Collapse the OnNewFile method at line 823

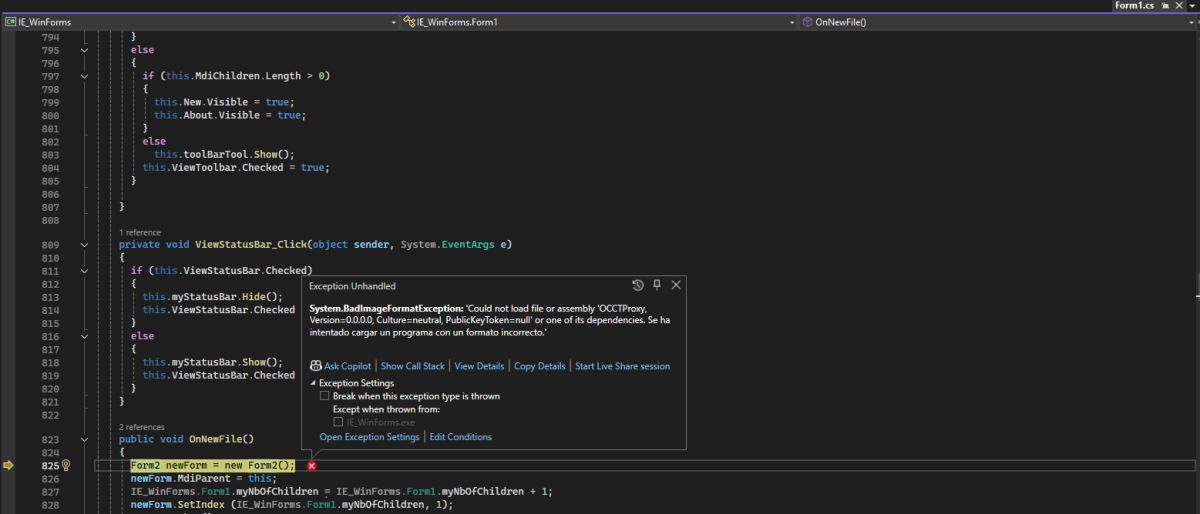(84, 440)
